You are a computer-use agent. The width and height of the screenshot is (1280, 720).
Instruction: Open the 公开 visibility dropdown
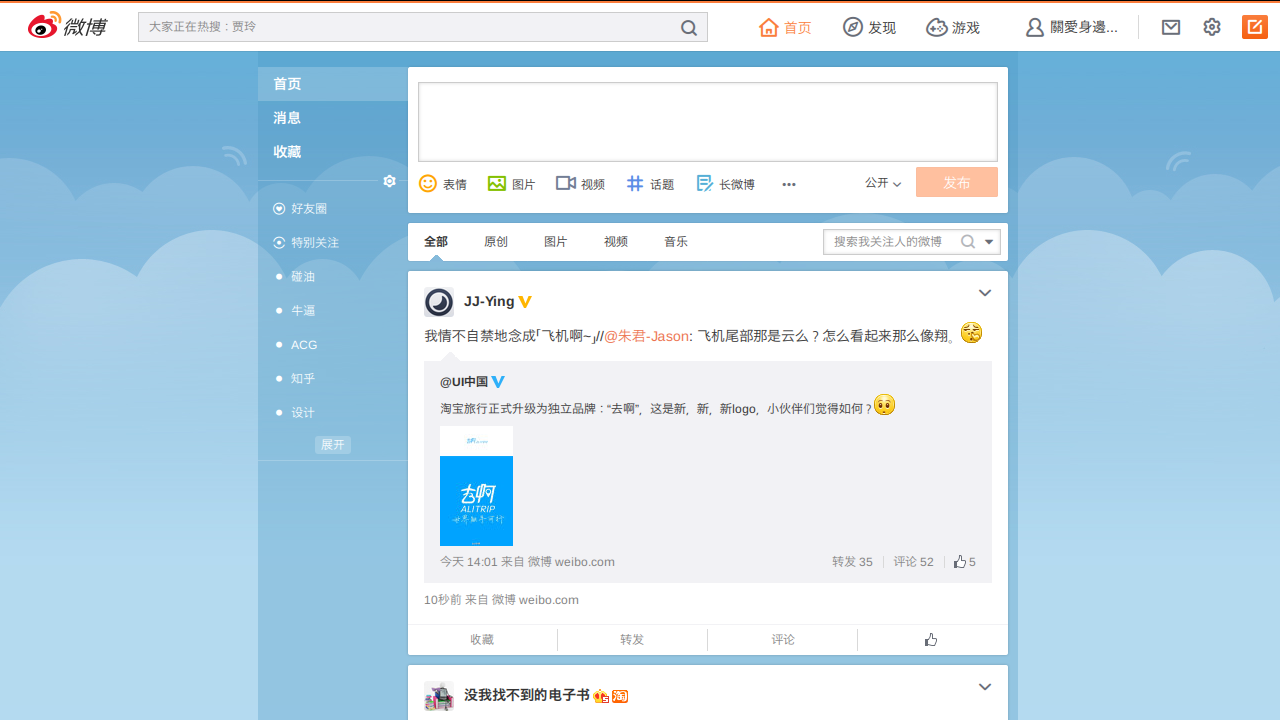(881, 183)
